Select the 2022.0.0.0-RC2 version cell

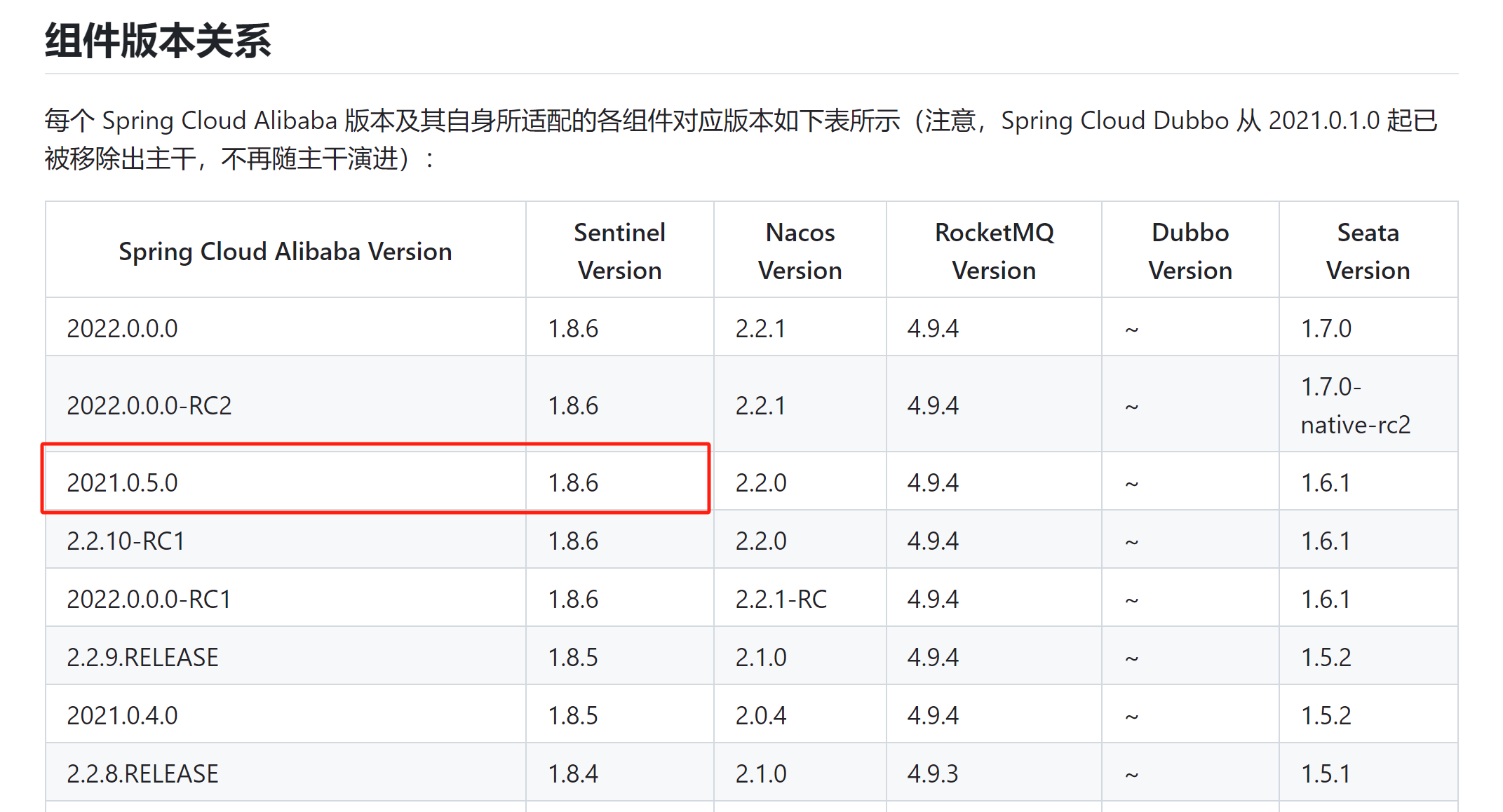pyautogui.click(x=285, y=405)
